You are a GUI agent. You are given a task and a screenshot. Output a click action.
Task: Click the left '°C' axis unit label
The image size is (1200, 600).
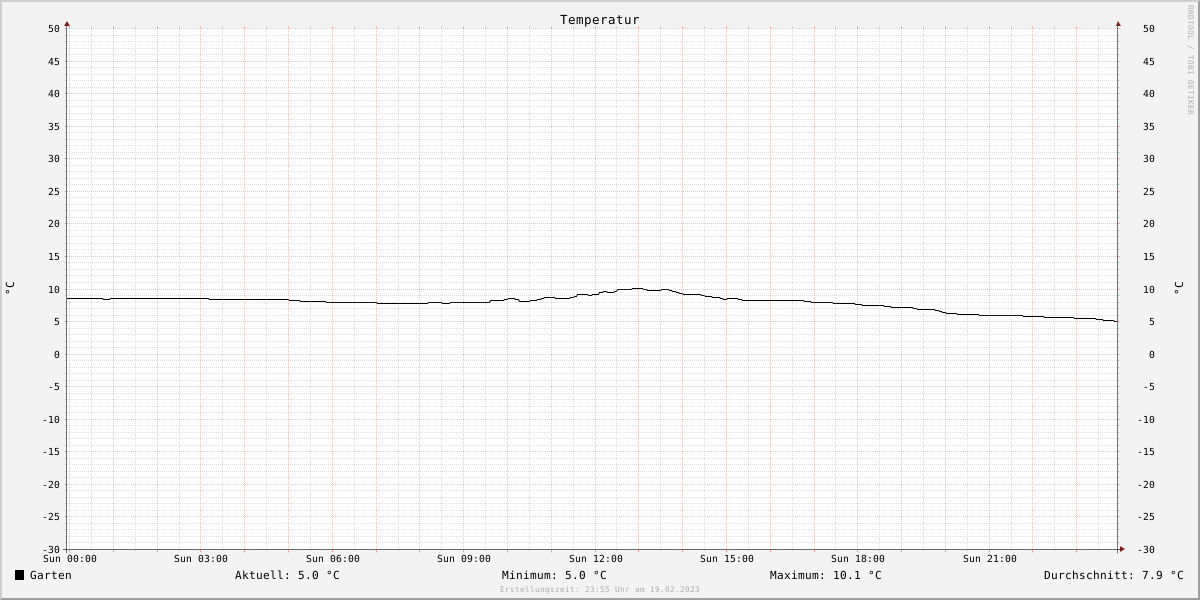click(x=10, y=287)
